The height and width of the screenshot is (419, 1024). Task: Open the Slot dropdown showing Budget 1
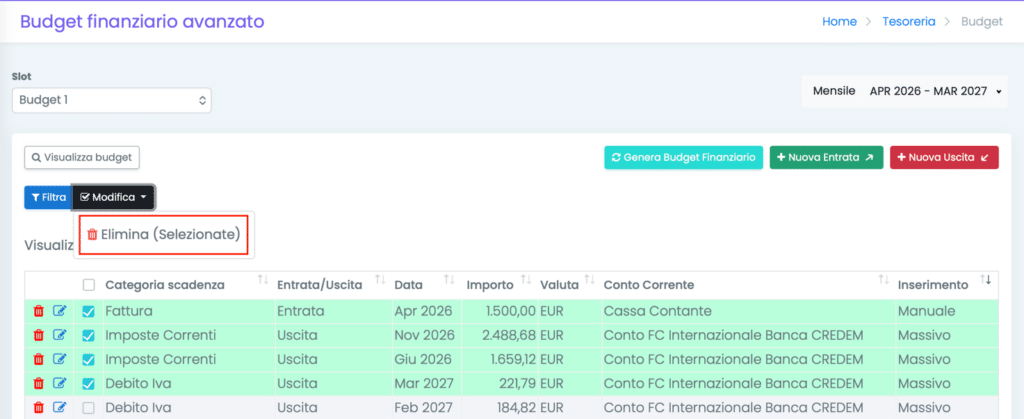[111, 100]
